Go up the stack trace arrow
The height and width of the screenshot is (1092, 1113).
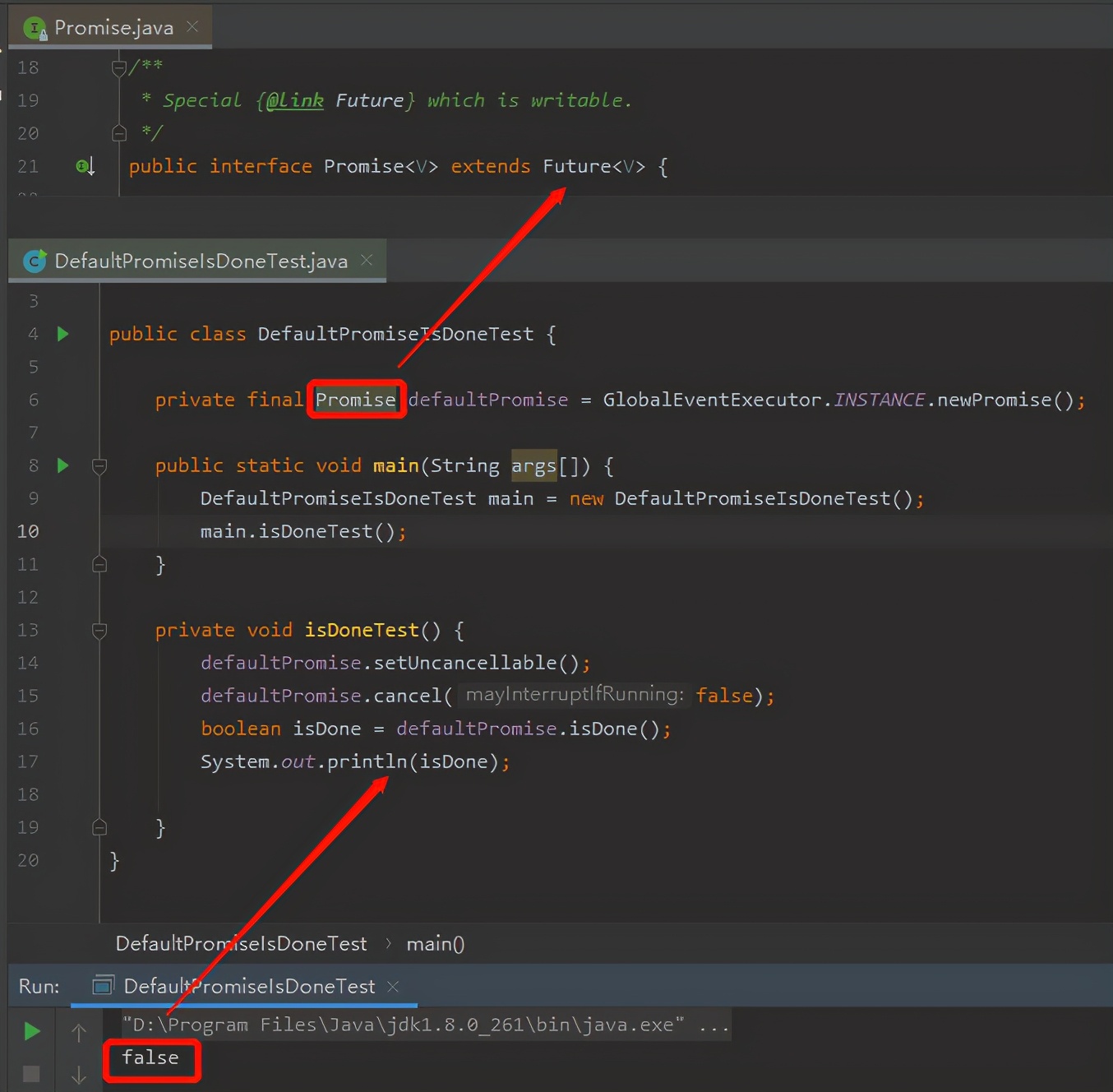79,1033
